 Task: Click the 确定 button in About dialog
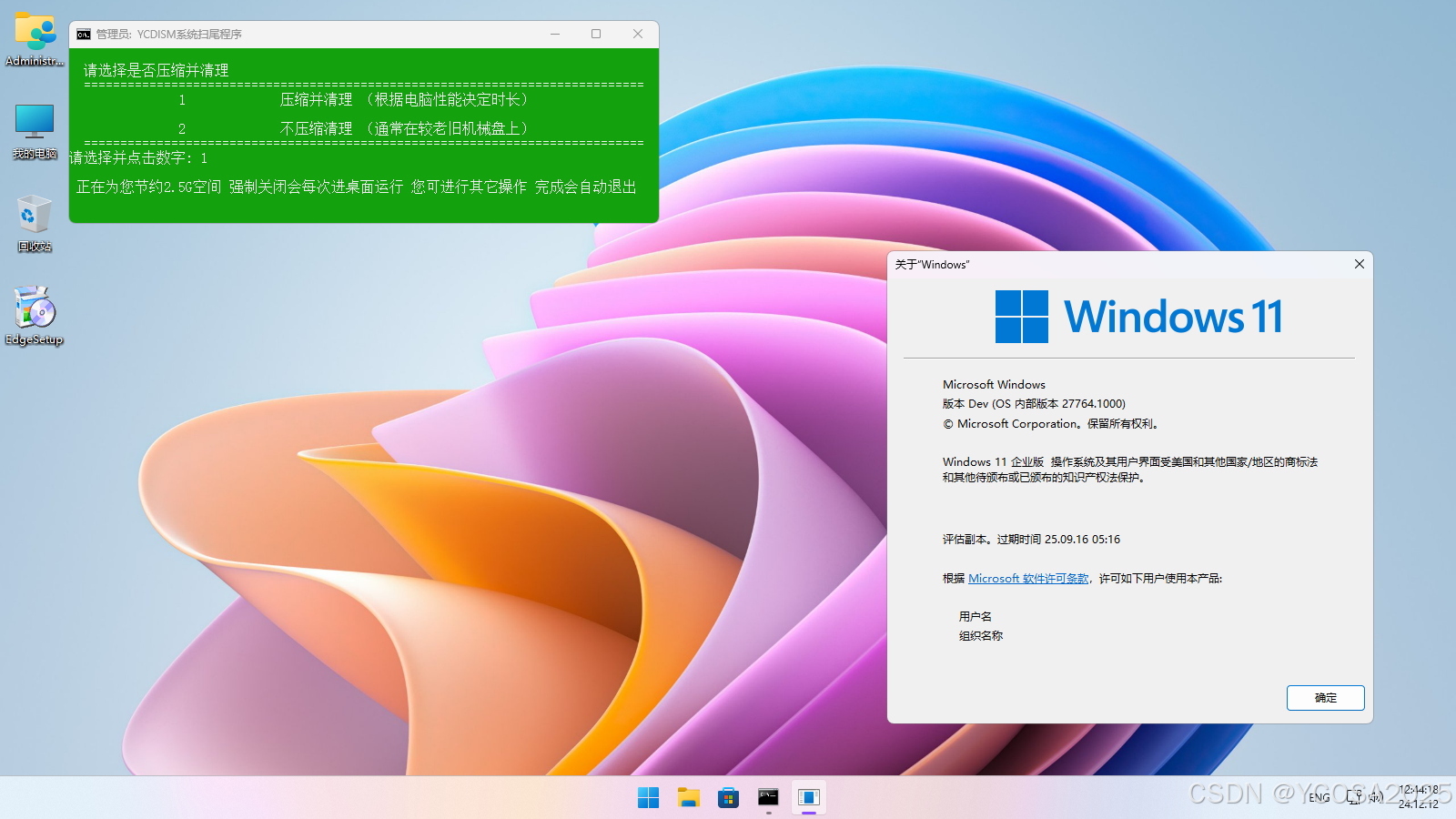pyautogui.click(x=1326, y=698)
